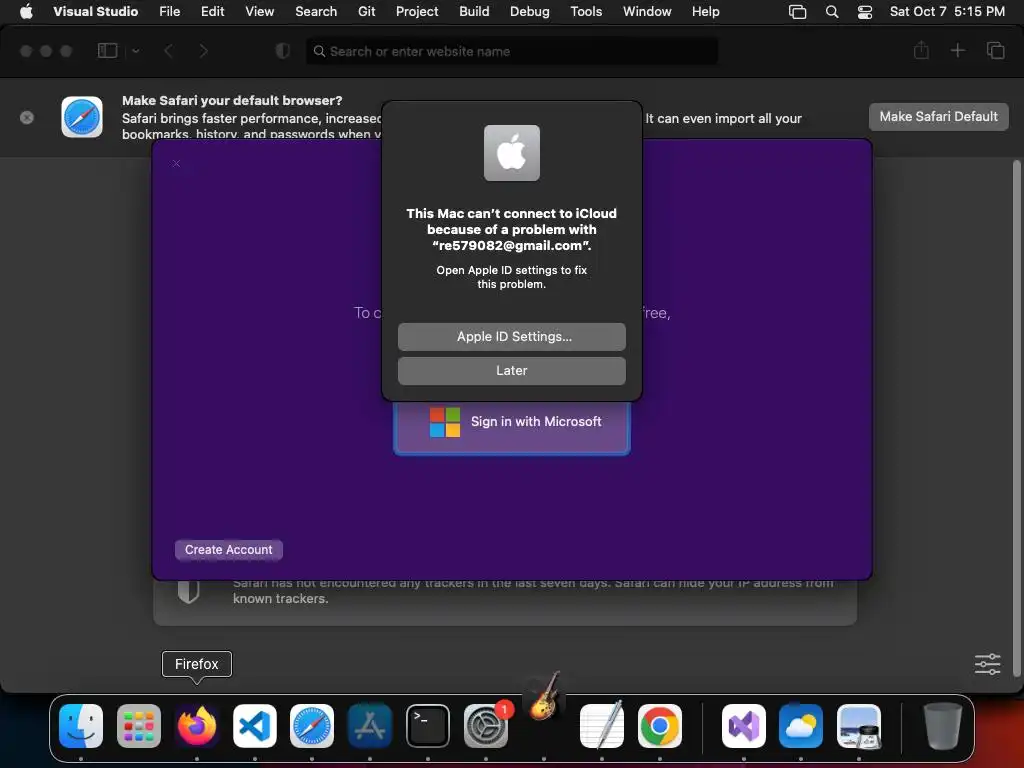
Task: Open Safari start page customize sliders
Action: pos(987,664)
